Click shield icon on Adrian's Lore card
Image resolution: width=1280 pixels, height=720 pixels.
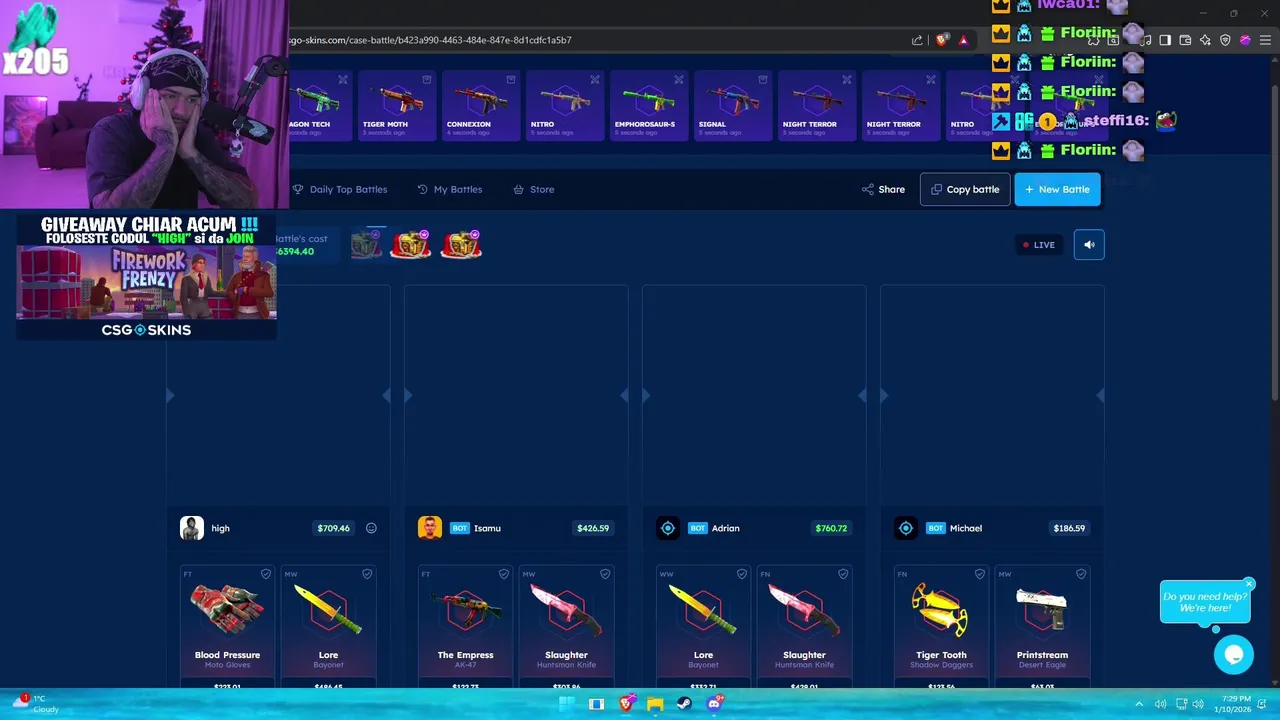[742, 574]
